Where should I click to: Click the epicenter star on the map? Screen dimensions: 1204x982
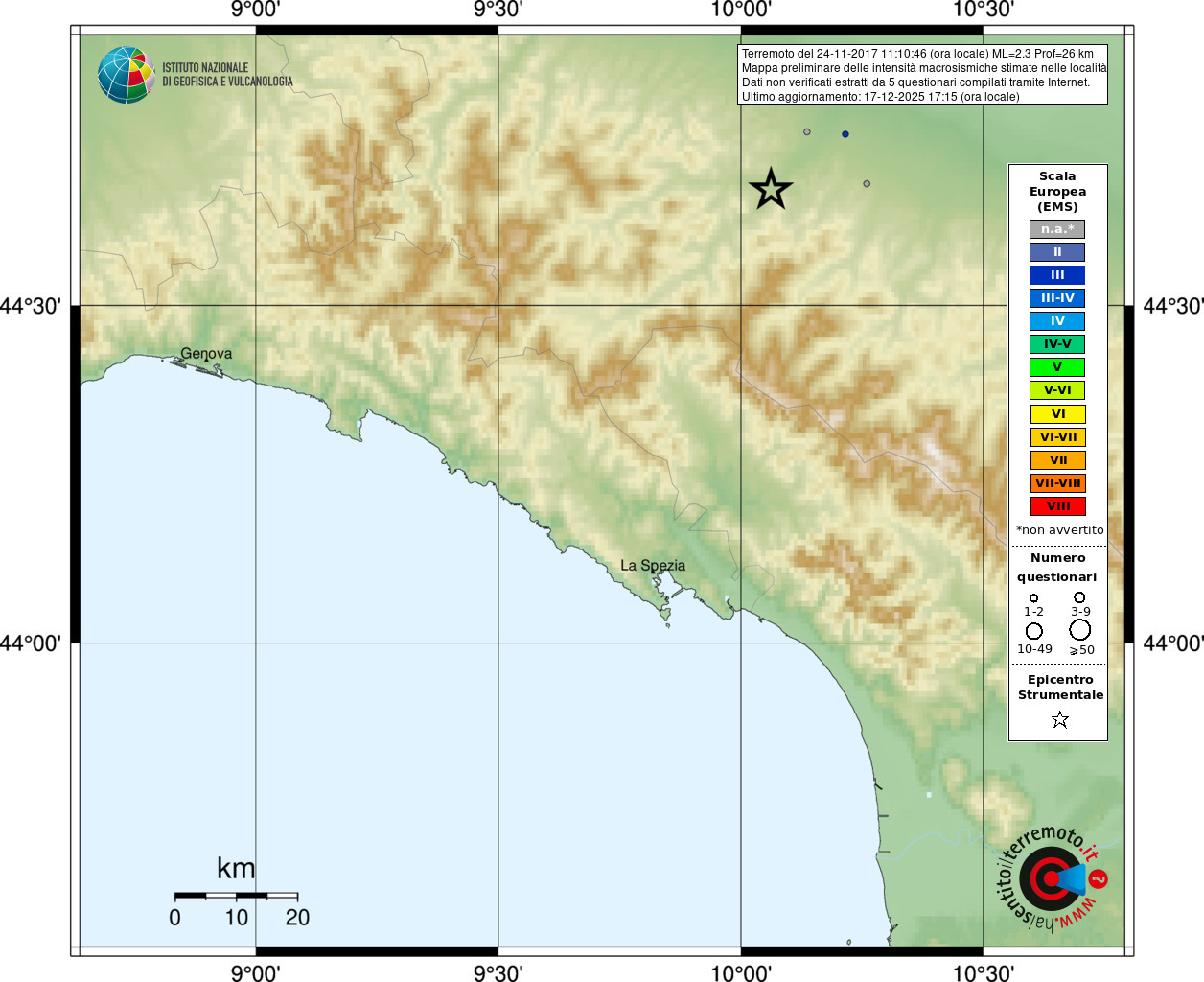point(771,189)
